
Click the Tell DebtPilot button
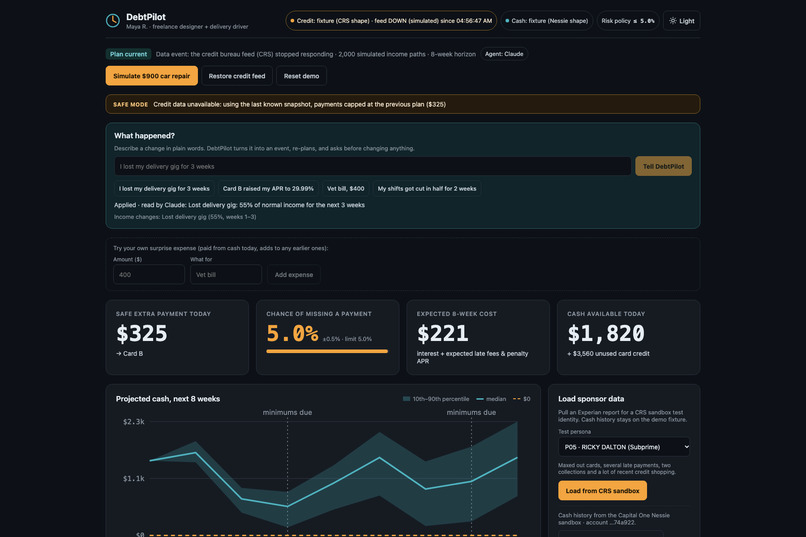663,166
